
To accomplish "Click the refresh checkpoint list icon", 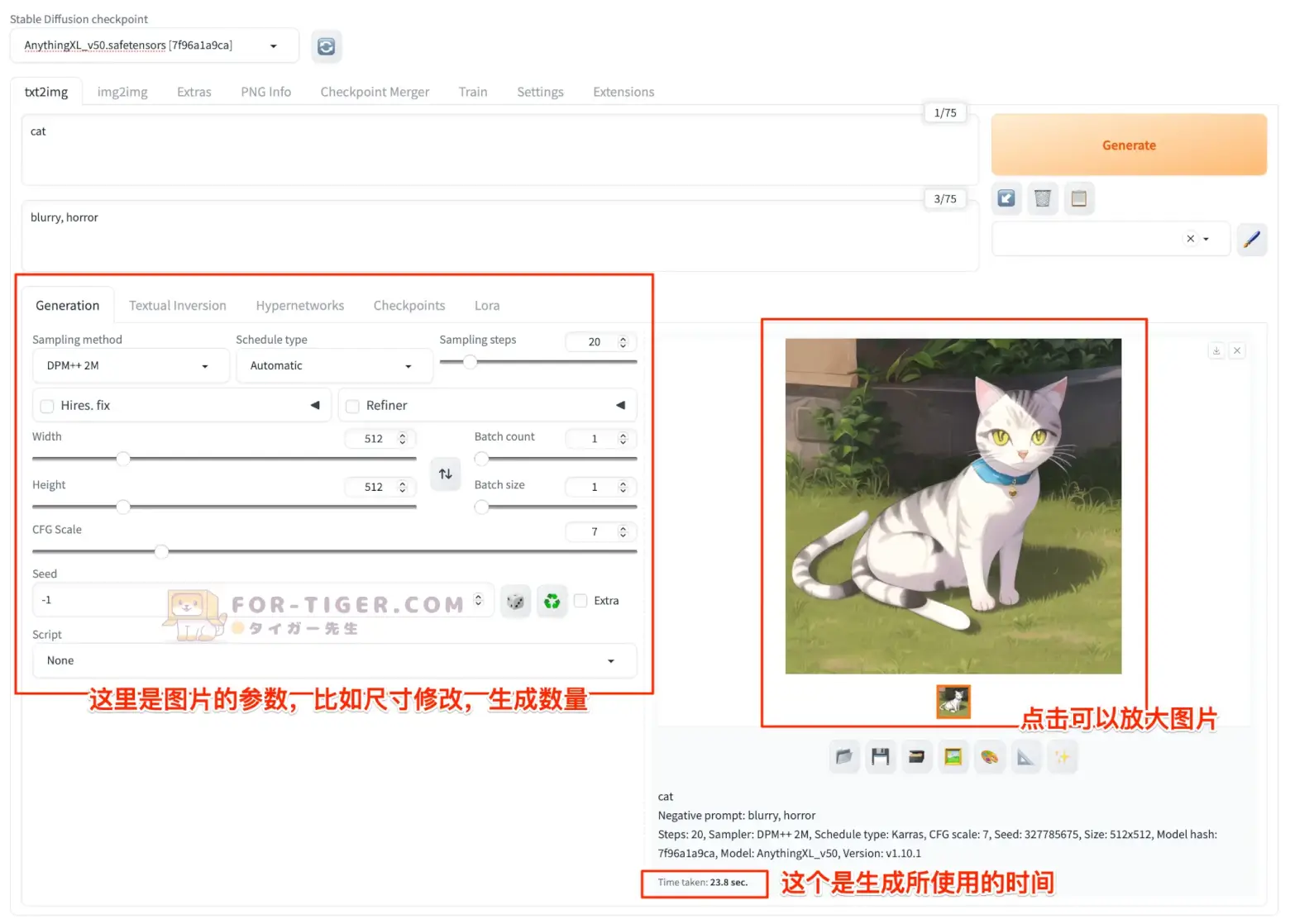I will 327,47.
